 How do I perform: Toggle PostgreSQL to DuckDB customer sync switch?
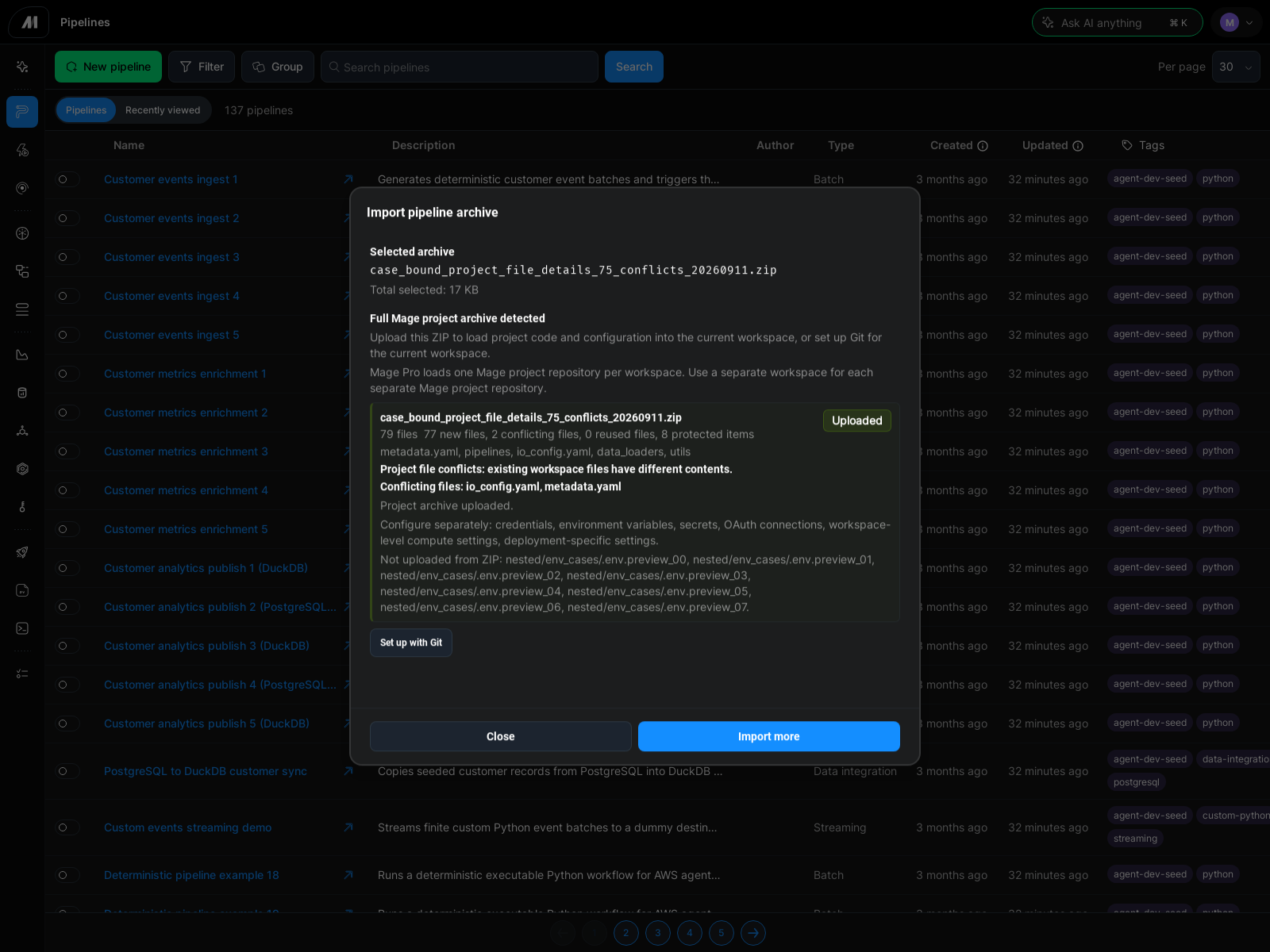click(x=67, y=771)
